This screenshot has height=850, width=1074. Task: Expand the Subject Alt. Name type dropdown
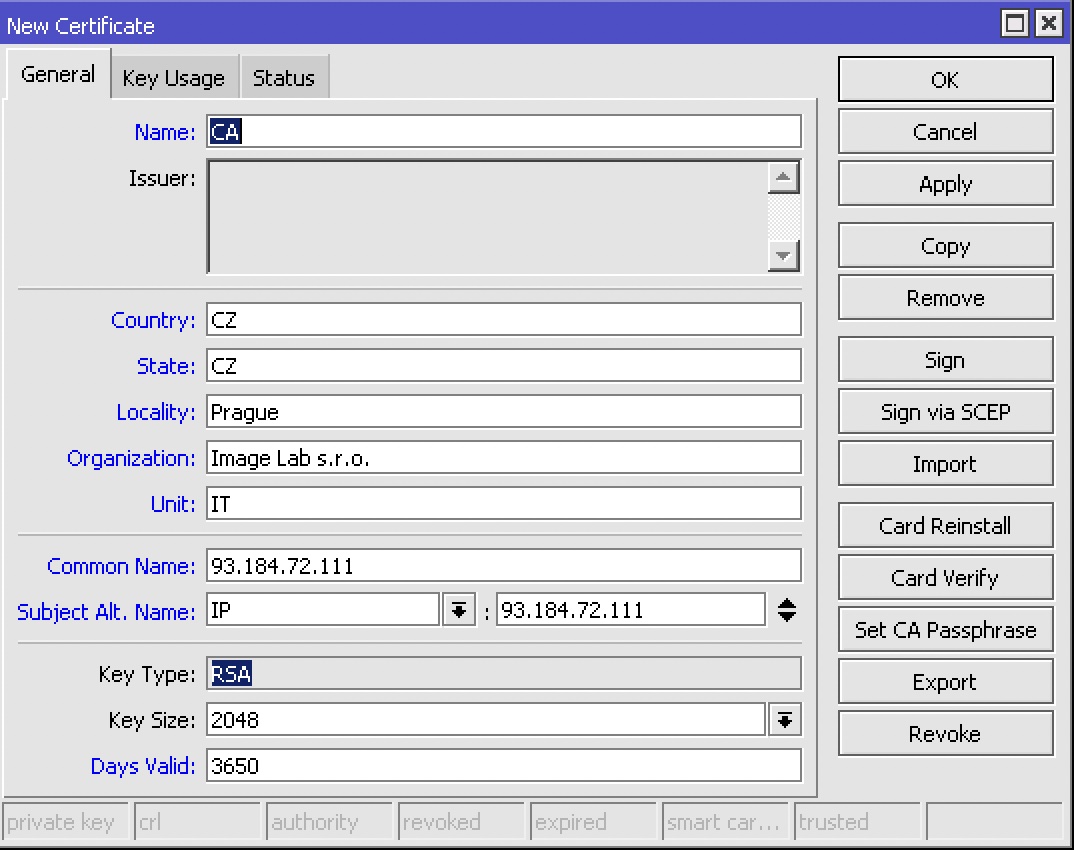coord(458,610)
